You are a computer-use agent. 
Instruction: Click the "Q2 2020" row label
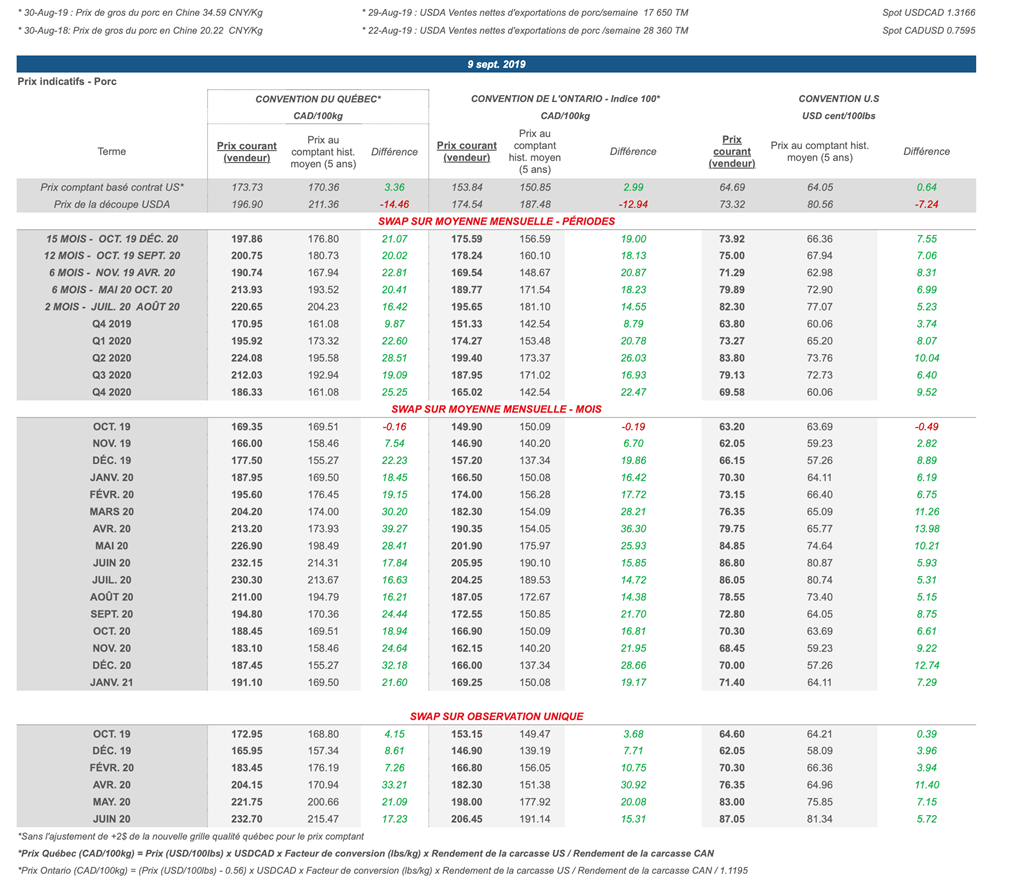click(112, 358)
